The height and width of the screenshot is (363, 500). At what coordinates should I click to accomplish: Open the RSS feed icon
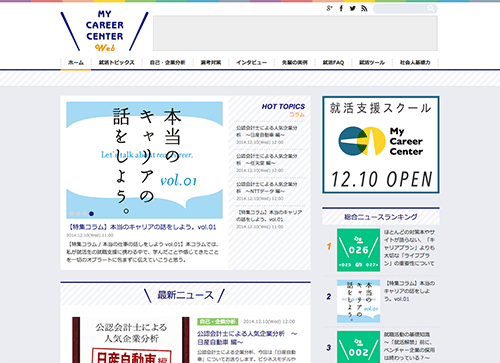364,8
